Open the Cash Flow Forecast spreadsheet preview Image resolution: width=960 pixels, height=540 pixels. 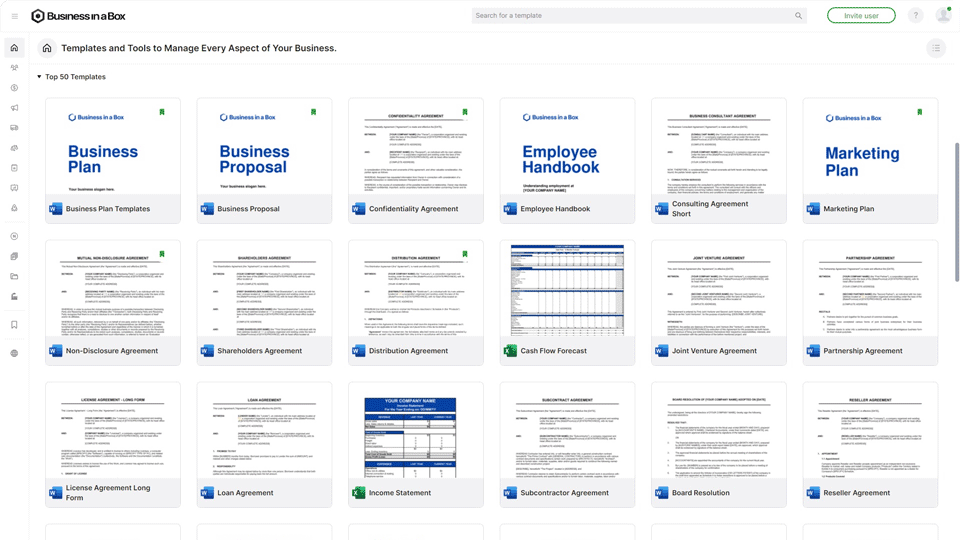(567, 289)
